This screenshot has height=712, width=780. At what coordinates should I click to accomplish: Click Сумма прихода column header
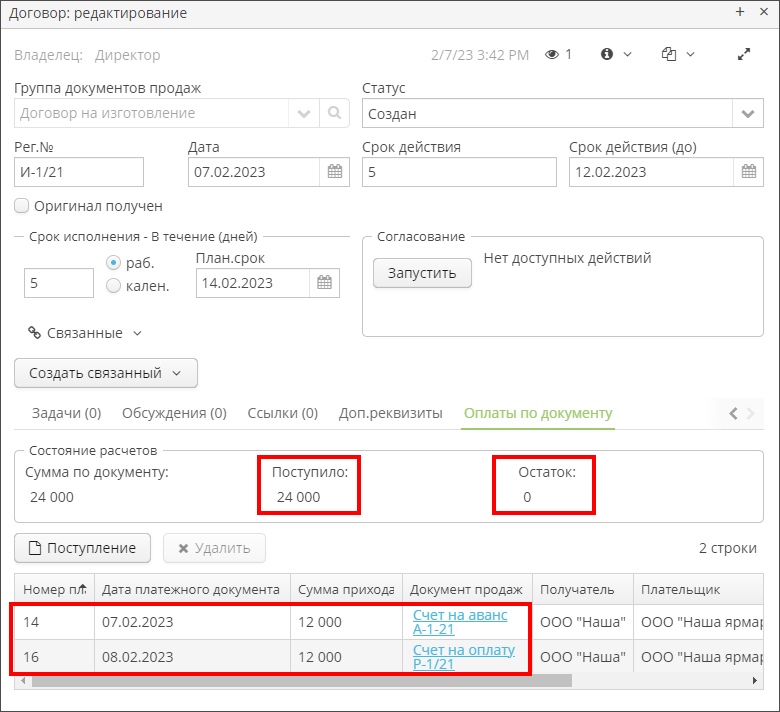pos(347,589)
